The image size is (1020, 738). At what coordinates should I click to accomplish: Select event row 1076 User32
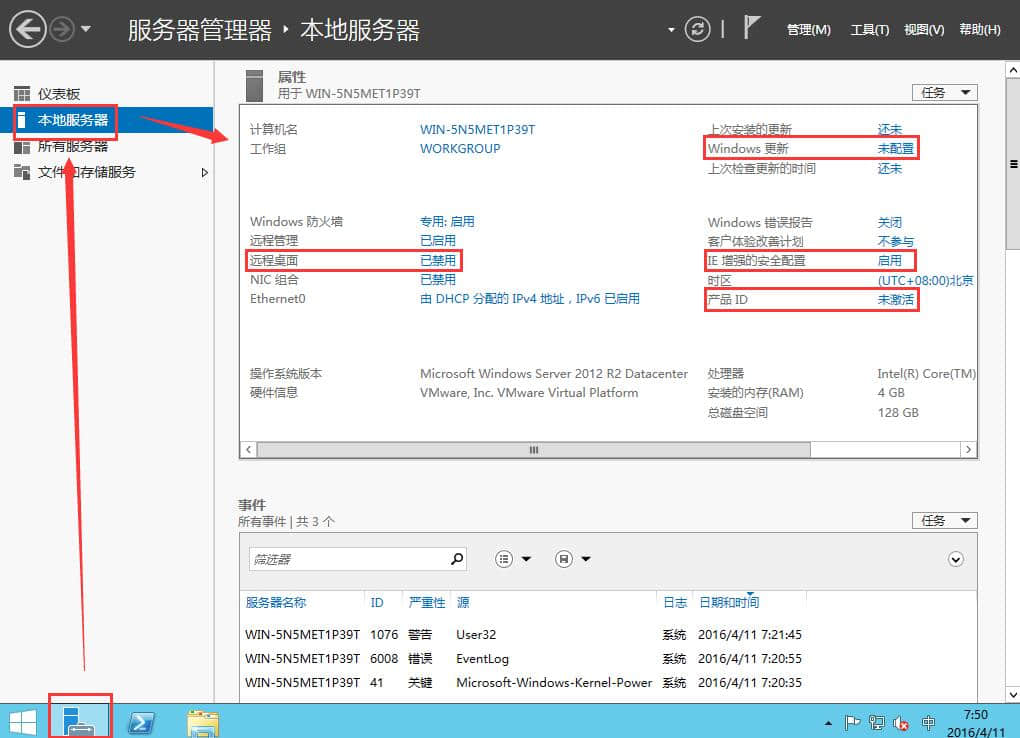(x=523, y=635)
